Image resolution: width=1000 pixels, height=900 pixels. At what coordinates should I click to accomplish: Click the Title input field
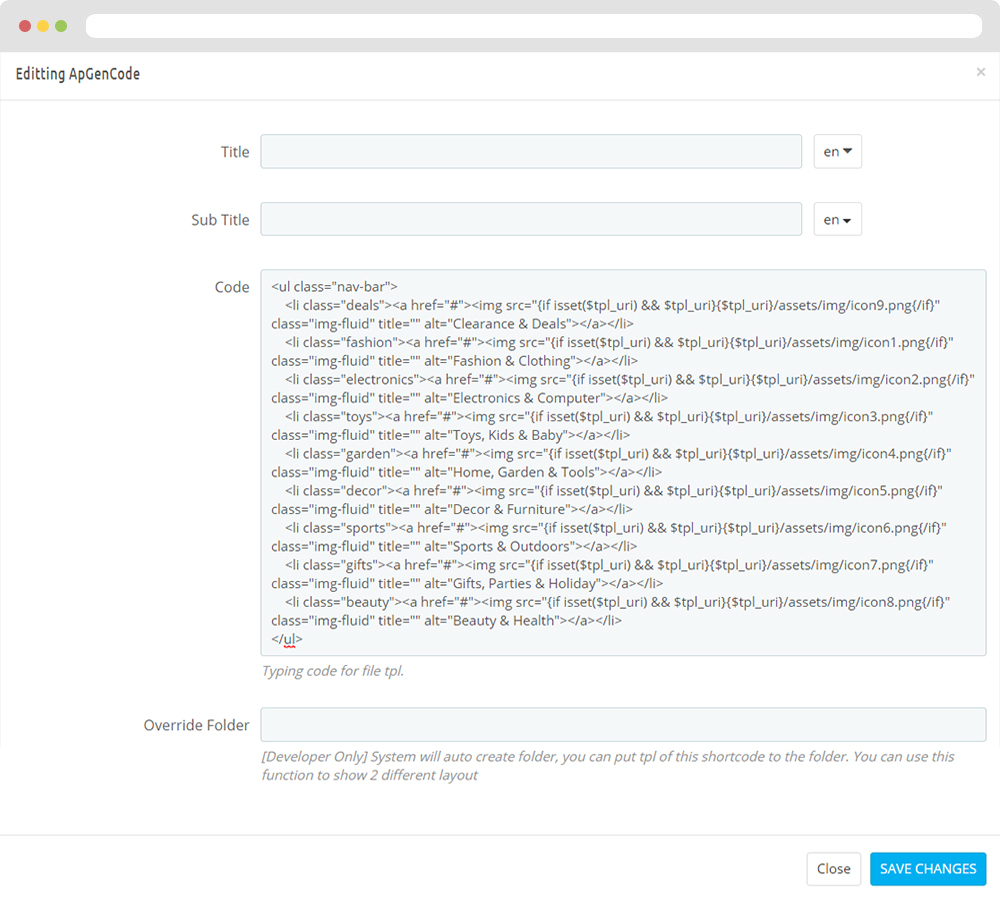pyautogui.click(x=531, y=151)
